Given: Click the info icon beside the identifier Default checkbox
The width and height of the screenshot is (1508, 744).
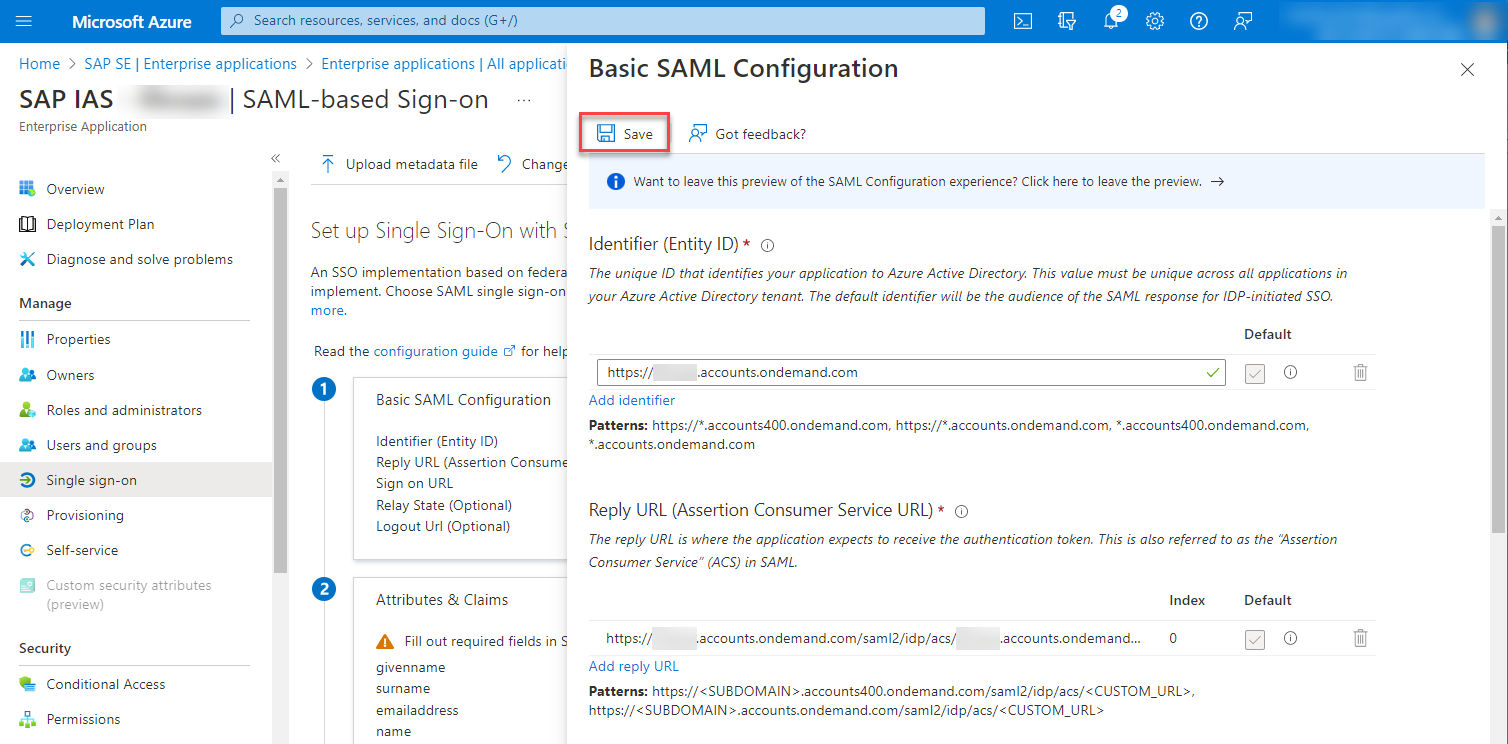Looking at the screenshot, I should click(1290, 372).
